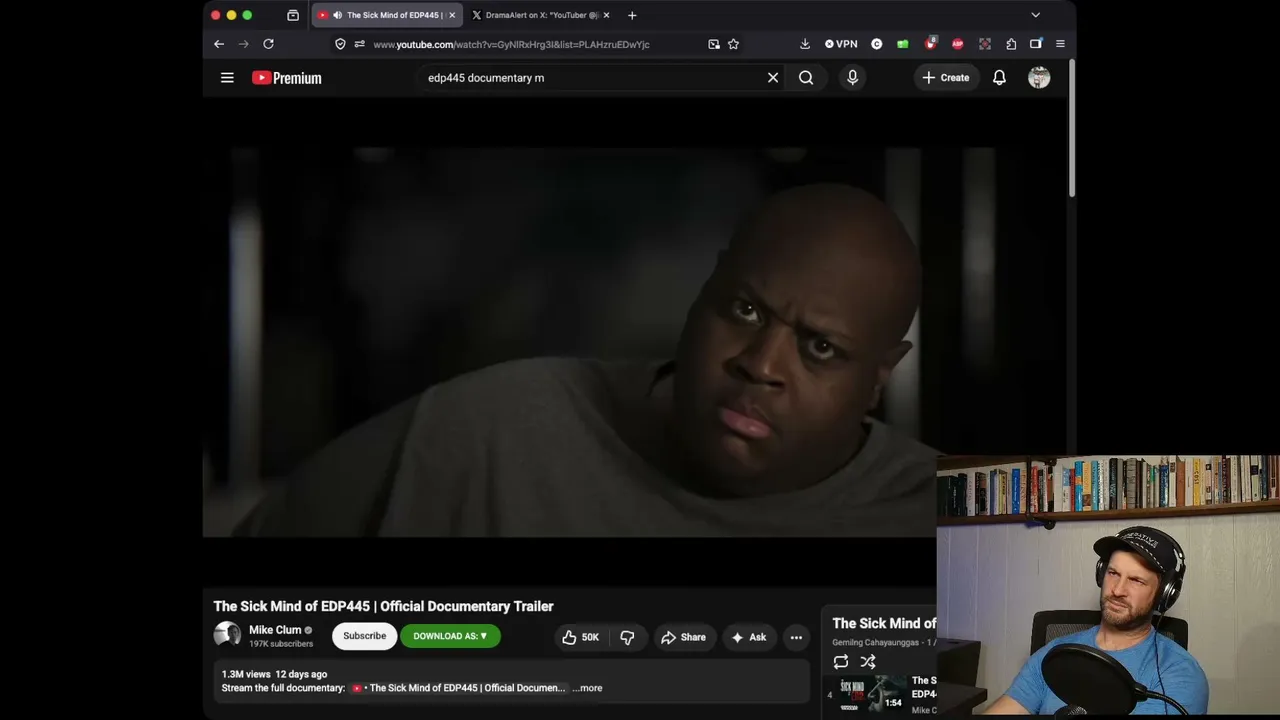This screenshot has width=1280, height=720.
Task: Open picture-in-picture icon in address bar
Action: pyautogui.click(x=714, y=44)
